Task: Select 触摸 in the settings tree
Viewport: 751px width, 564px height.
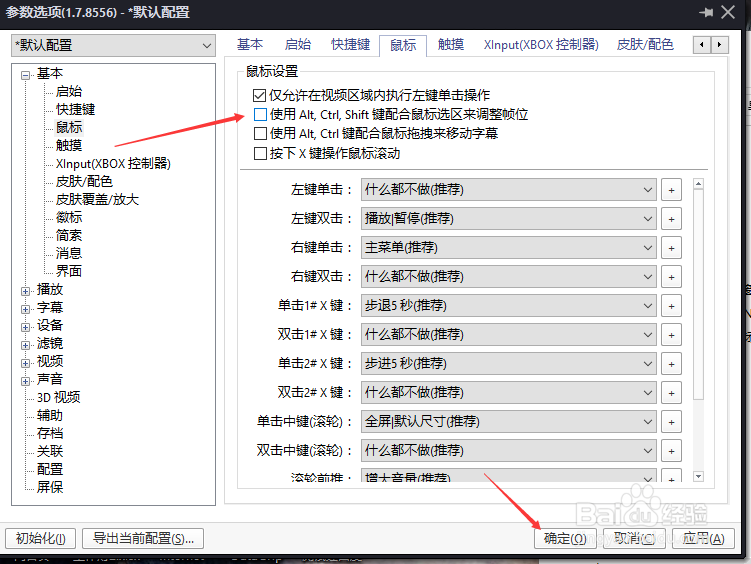Action: point(69,145)
